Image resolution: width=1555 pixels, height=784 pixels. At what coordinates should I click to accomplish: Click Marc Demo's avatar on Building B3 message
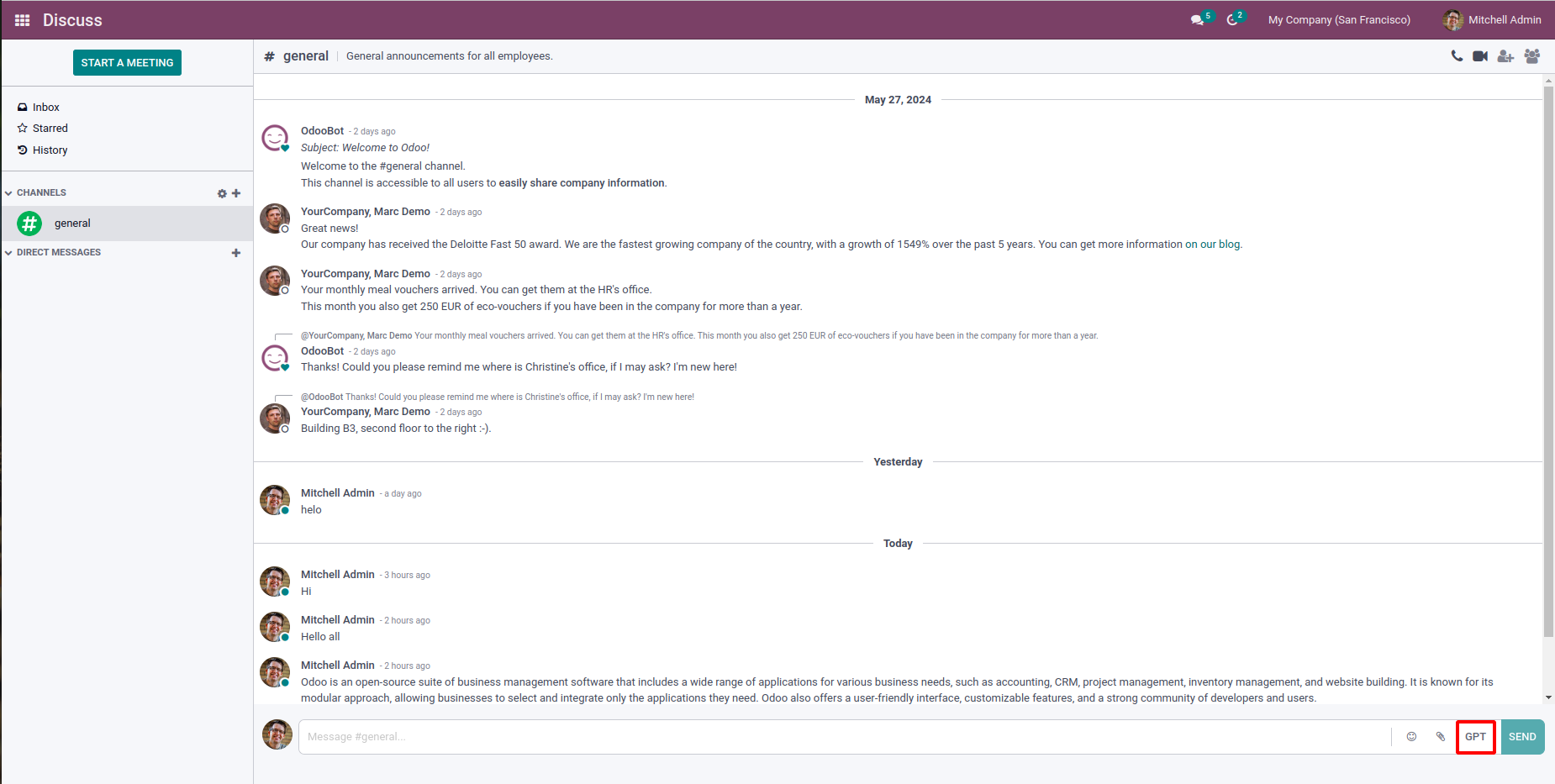point(275,418)
